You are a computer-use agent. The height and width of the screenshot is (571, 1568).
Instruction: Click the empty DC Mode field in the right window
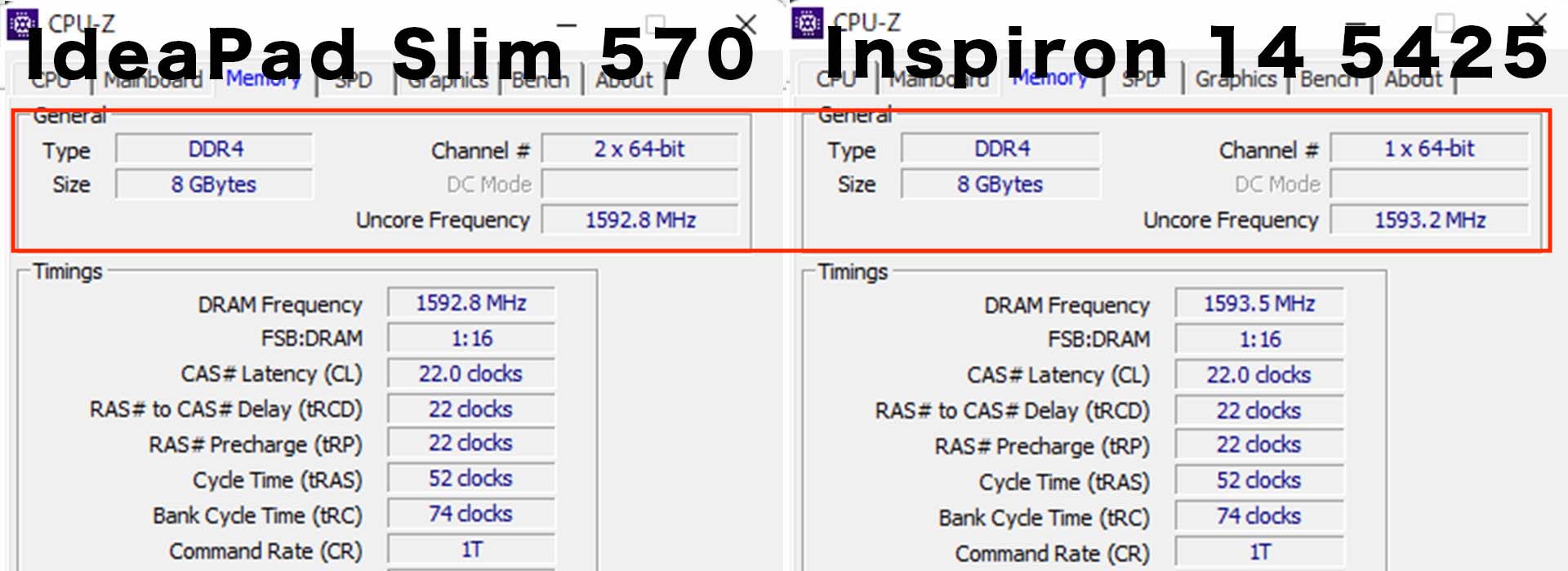[1429, 184]
